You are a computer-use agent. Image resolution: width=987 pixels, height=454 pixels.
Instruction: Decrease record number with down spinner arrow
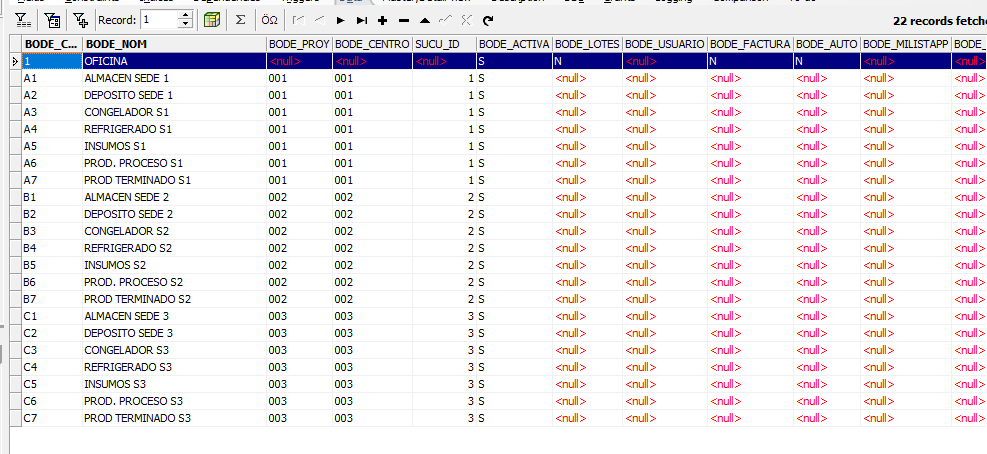click(185, 25)
